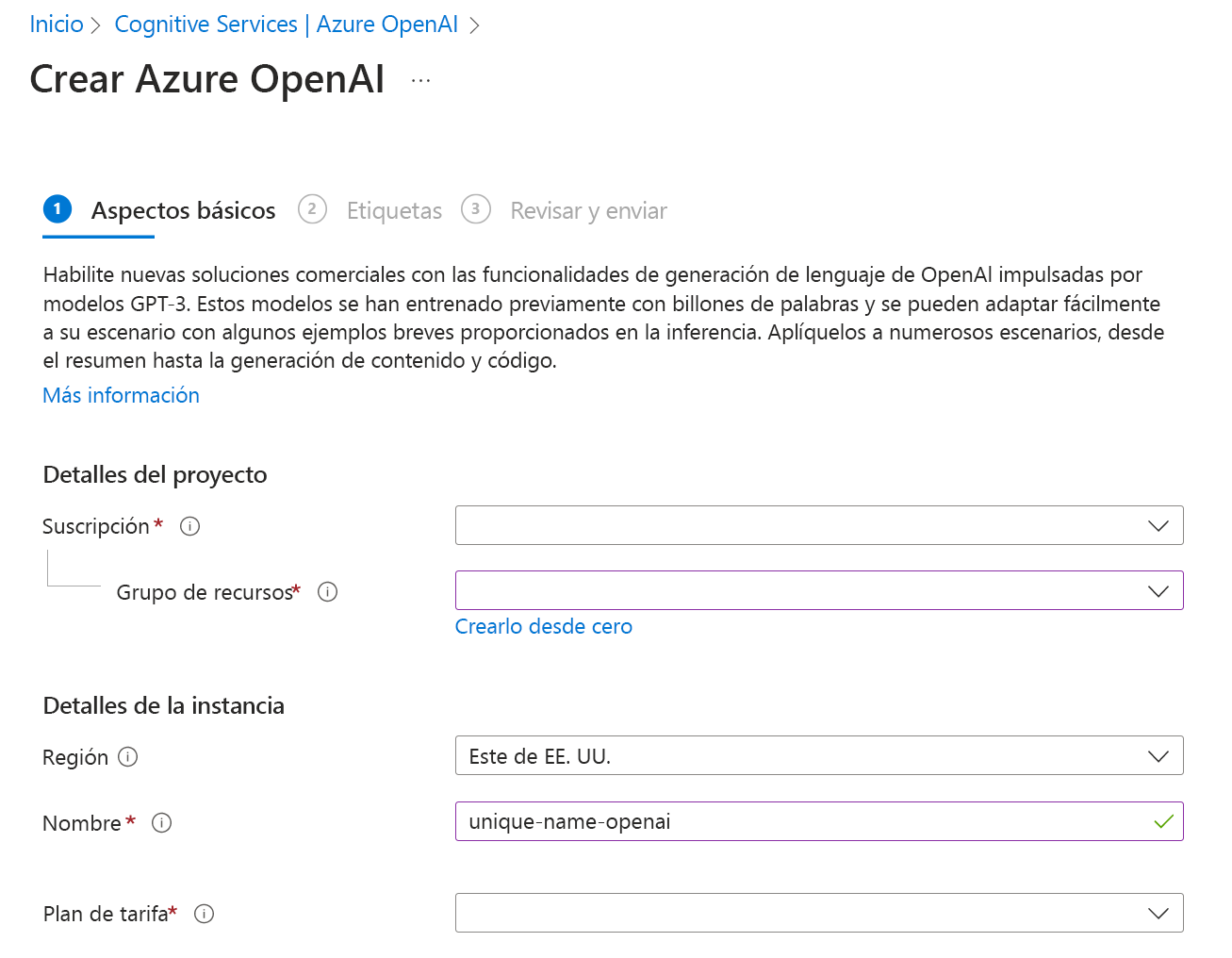Show info tooltip for Región
This screenshot has height=958, width=1232.
click(x=127, y=757)
